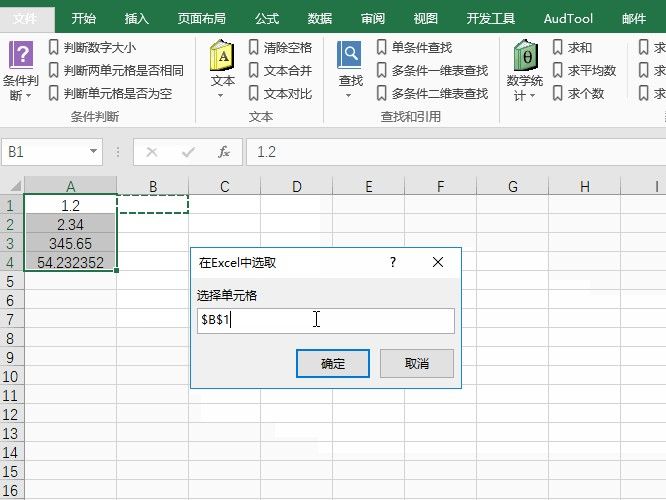Click the dialog help question mark
Screen dimensions: 666x500
[x=393, y=262]
